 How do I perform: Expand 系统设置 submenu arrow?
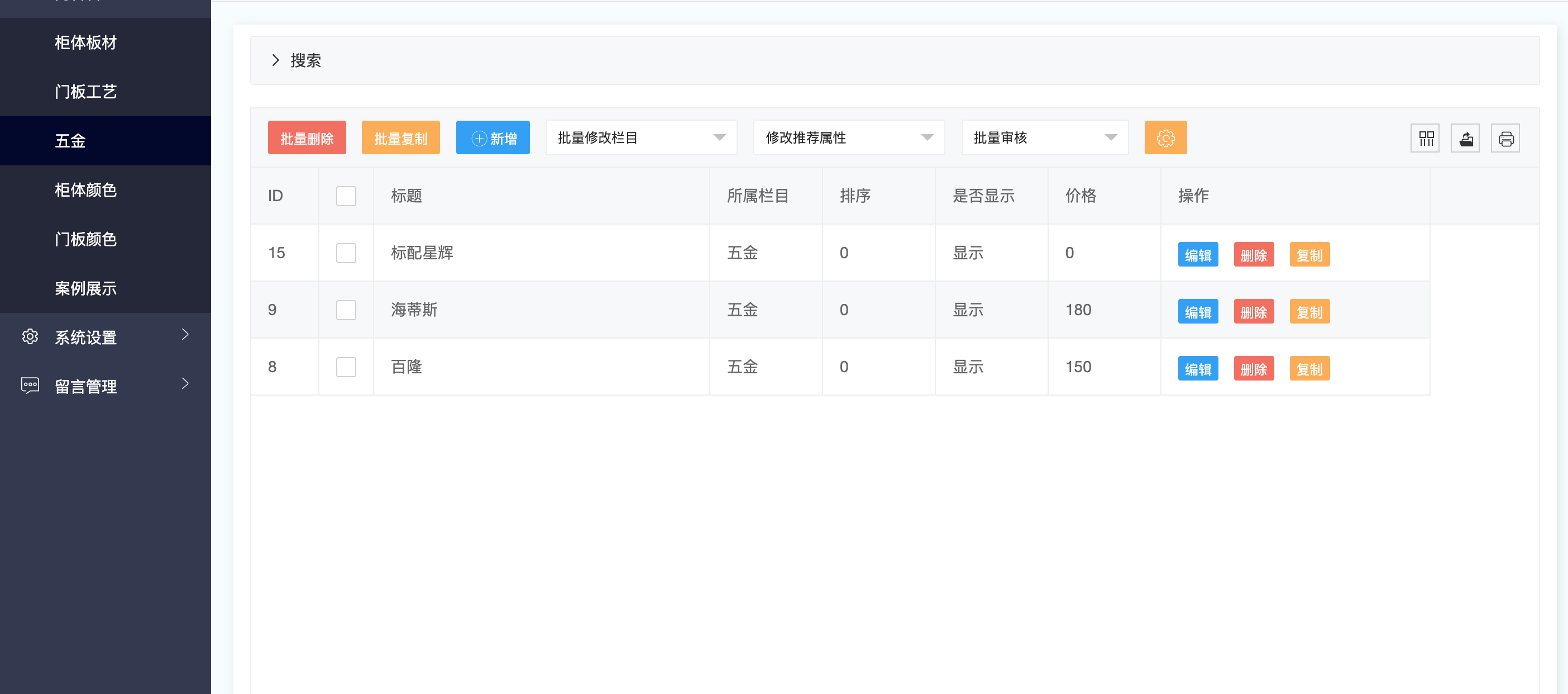point(185,334)
